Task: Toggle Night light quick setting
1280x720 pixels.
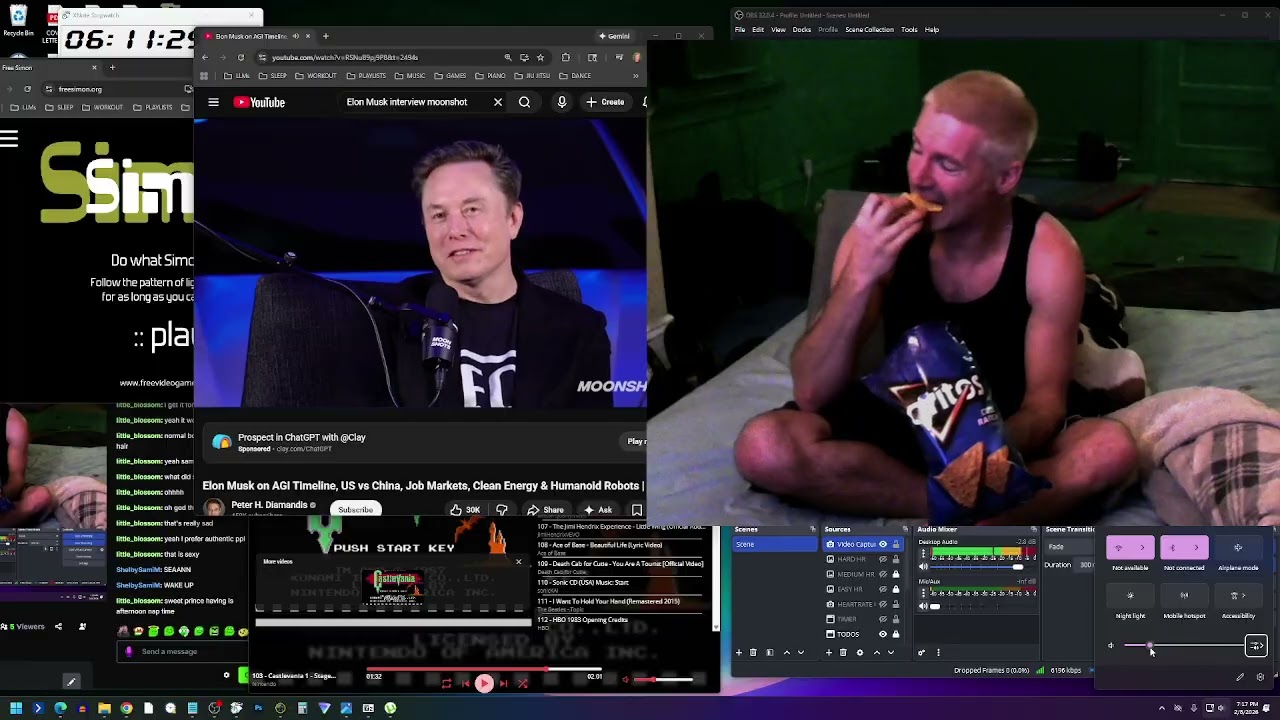Action: [x=1130, y=596]
